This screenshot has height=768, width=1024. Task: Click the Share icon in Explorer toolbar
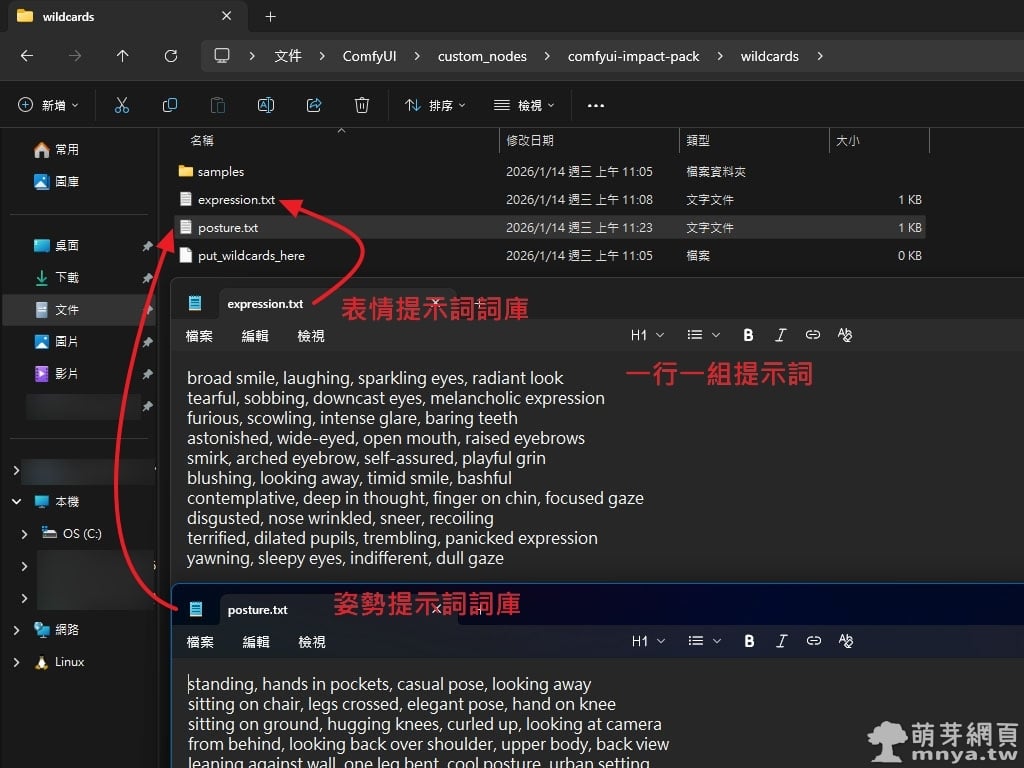click(x=314, y=105)
